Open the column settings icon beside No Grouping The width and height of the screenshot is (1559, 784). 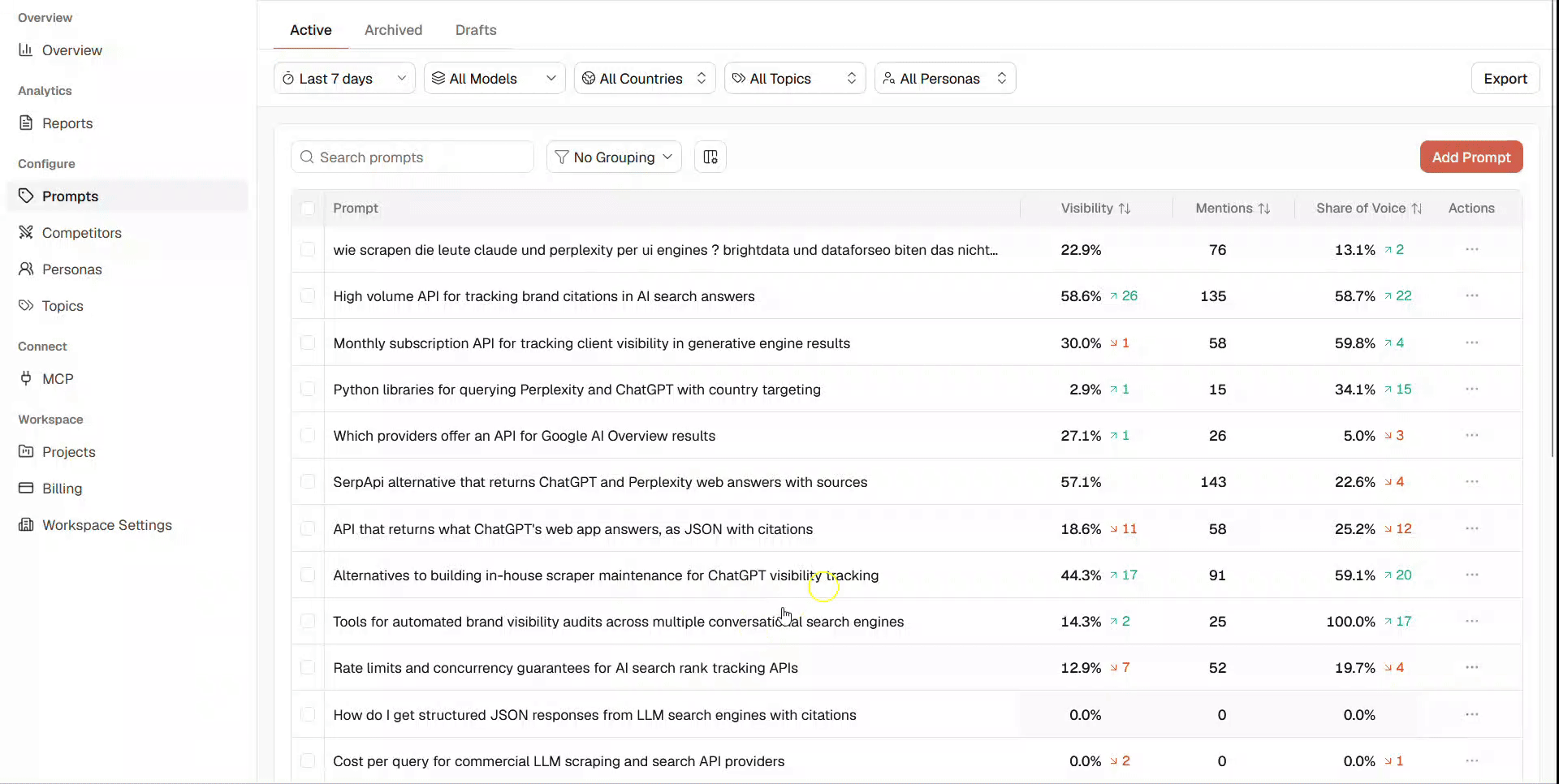point(710,157)
